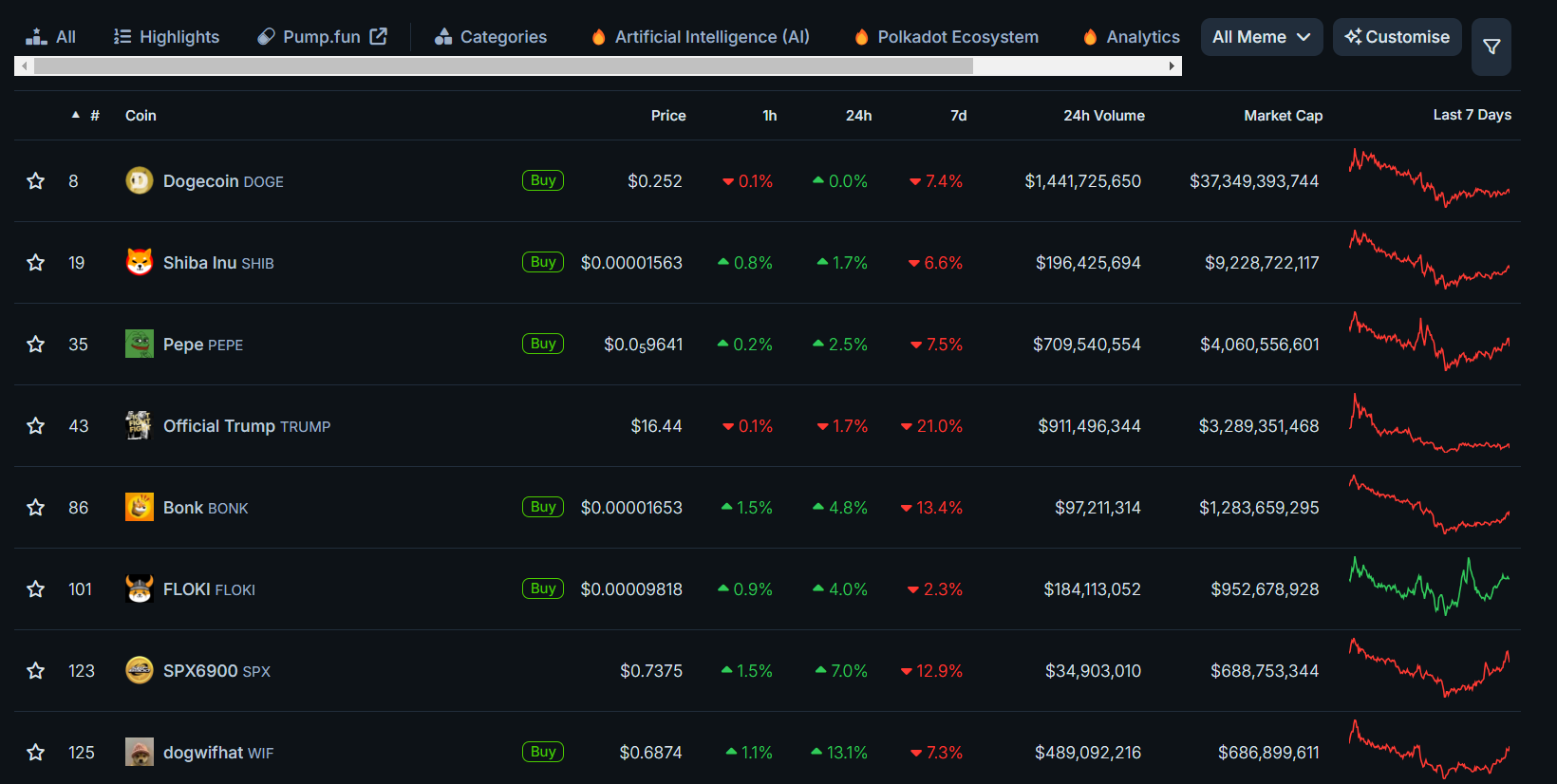Click the Pepe frog coin logo

click(140, 344)
